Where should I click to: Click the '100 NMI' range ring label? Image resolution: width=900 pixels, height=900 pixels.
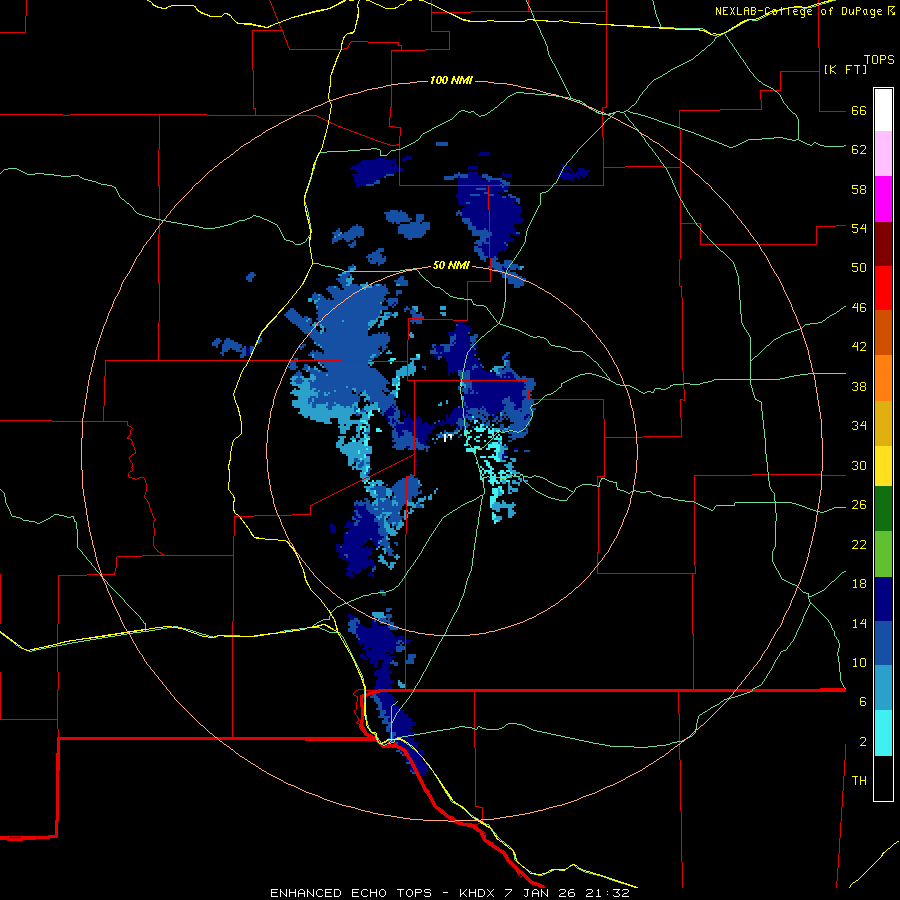click(x=451, y=80)
